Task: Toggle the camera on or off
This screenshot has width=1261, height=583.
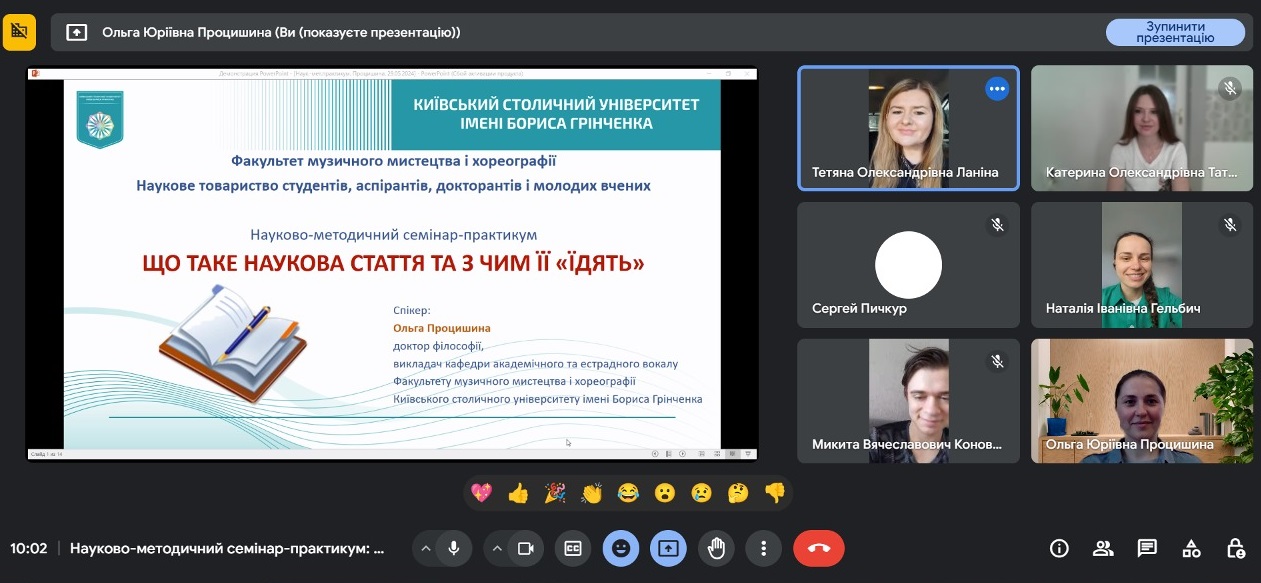Action: [x=524, y=548]
